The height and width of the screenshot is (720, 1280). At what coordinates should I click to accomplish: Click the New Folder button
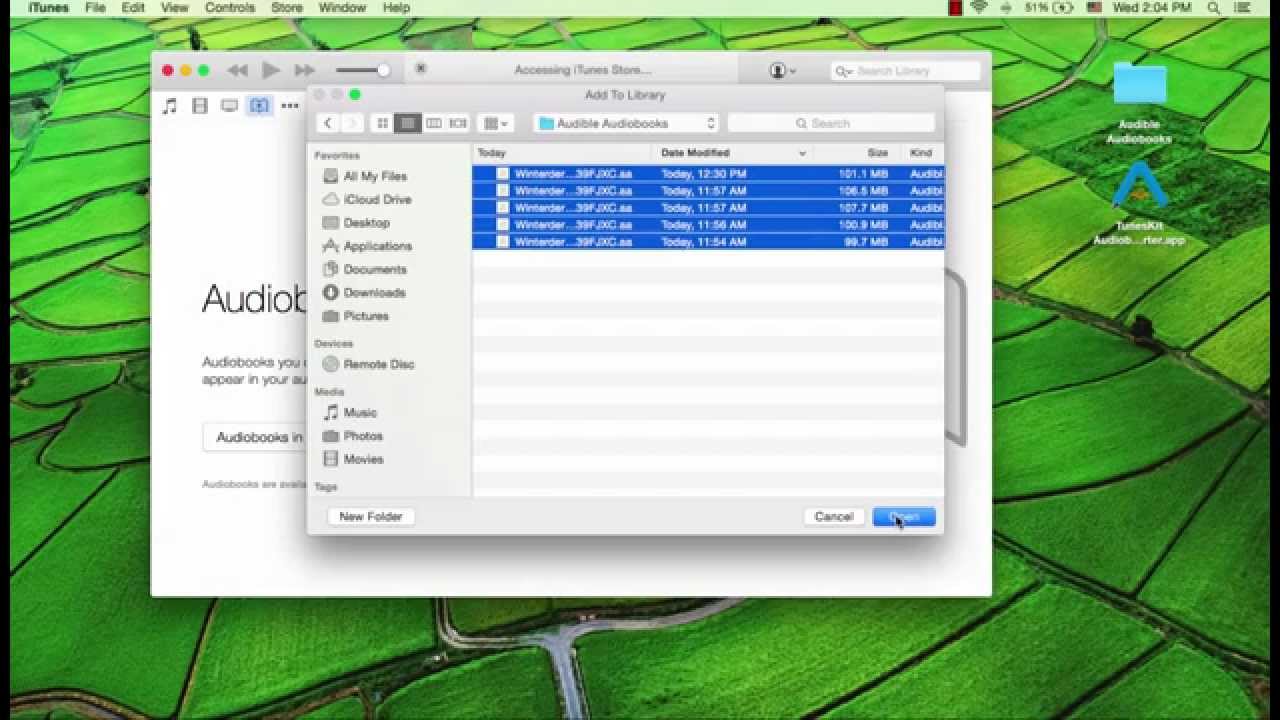(371, 517)
